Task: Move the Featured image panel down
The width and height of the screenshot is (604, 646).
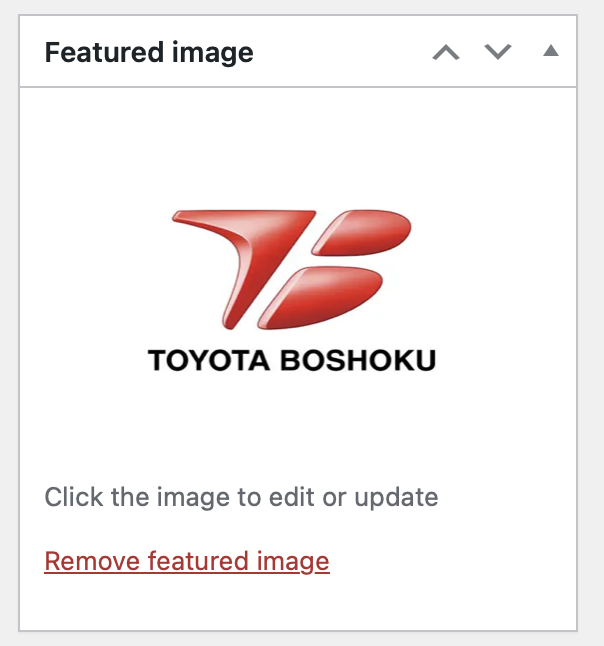Action: pos(498,52)
